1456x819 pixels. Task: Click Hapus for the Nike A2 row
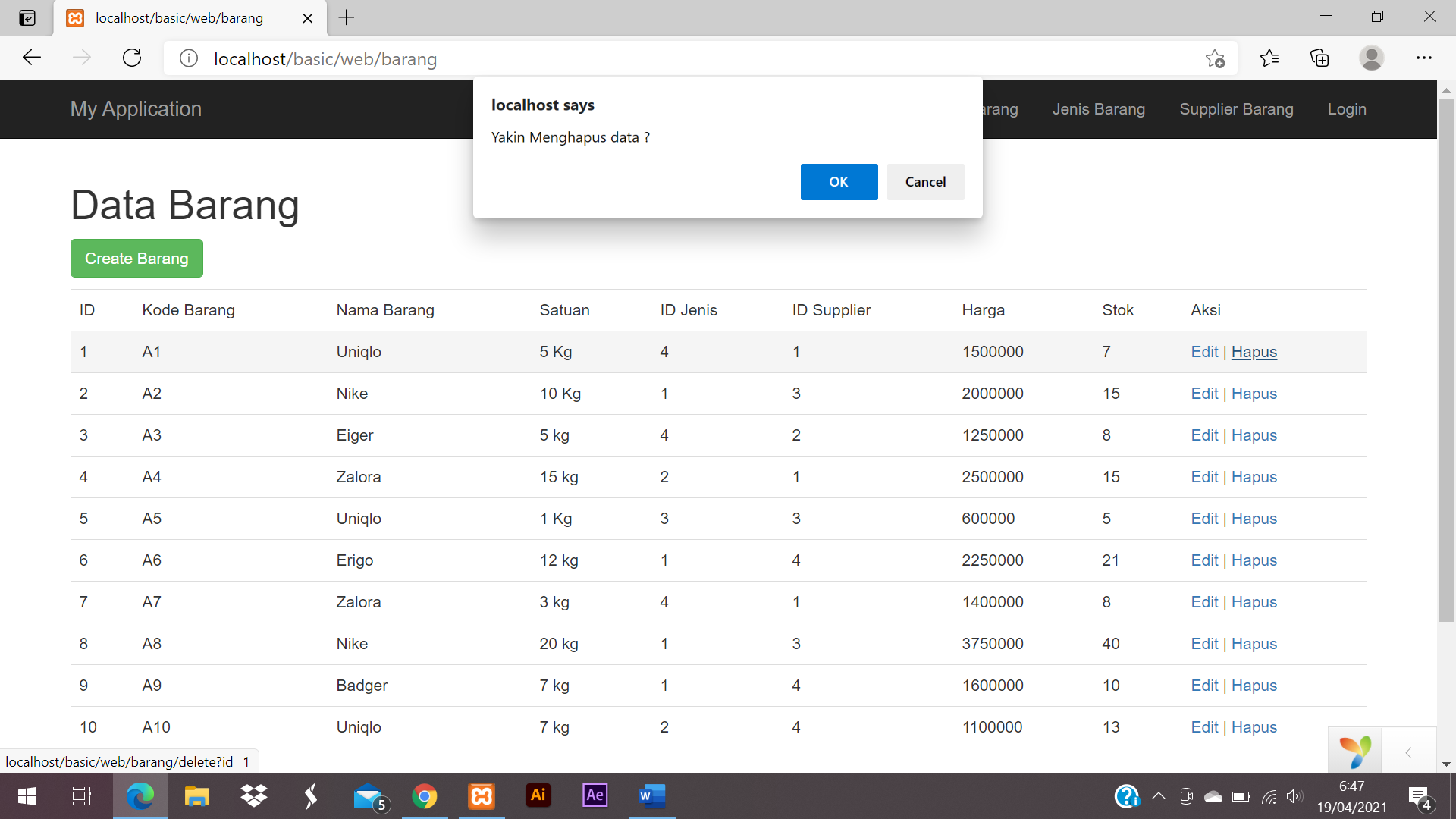click(1254, 394)
